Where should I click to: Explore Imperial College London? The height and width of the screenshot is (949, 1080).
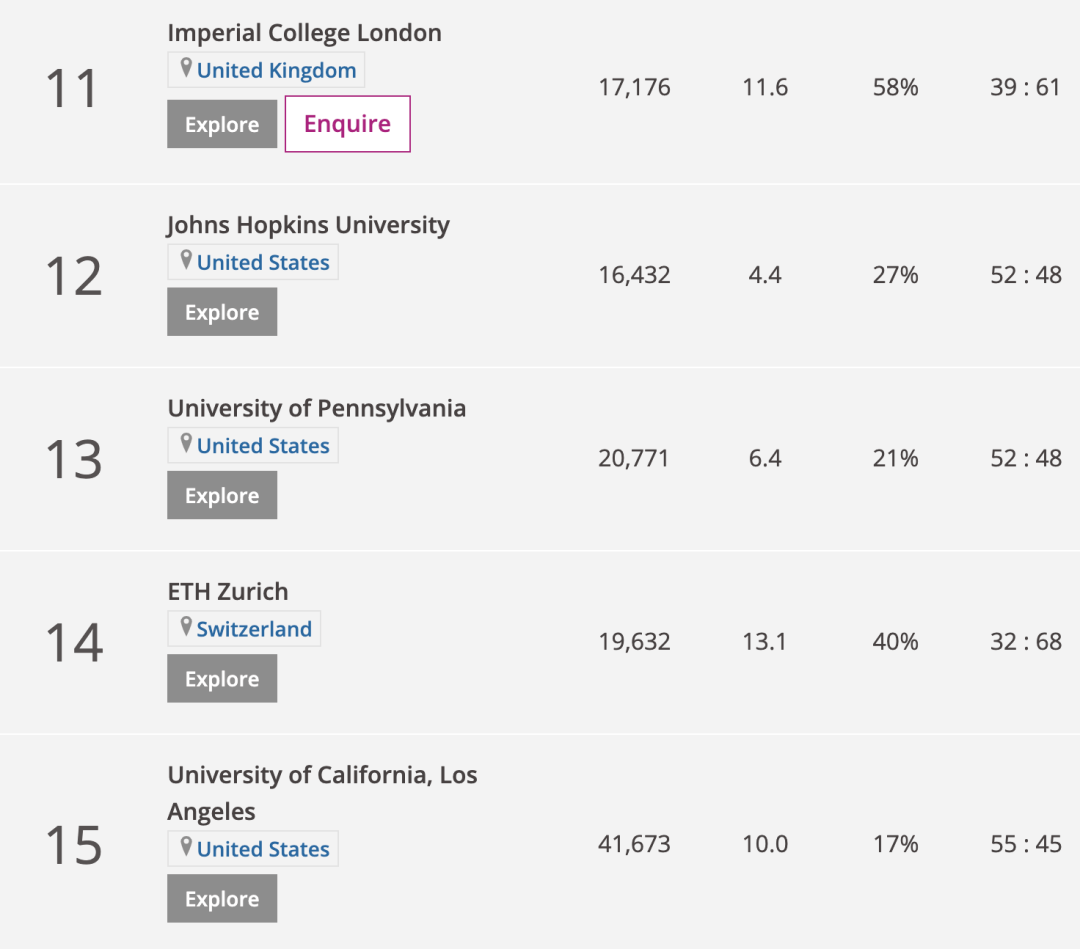222,125
